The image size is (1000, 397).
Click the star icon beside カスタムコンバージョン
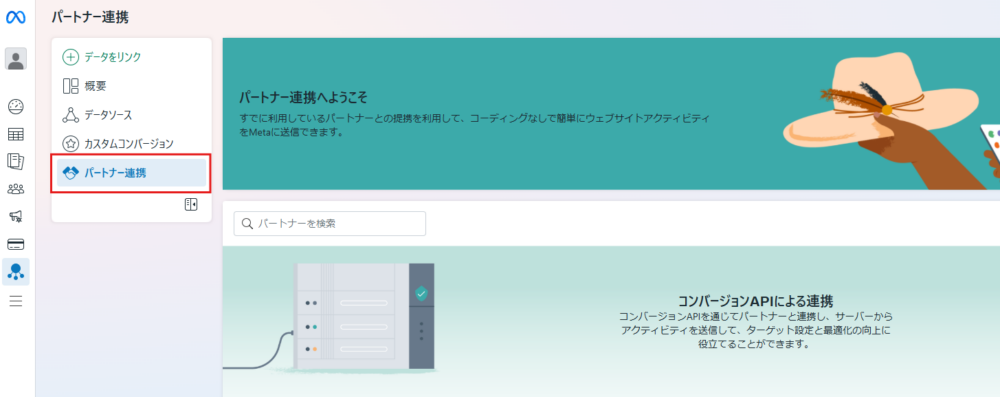[70, 144]
